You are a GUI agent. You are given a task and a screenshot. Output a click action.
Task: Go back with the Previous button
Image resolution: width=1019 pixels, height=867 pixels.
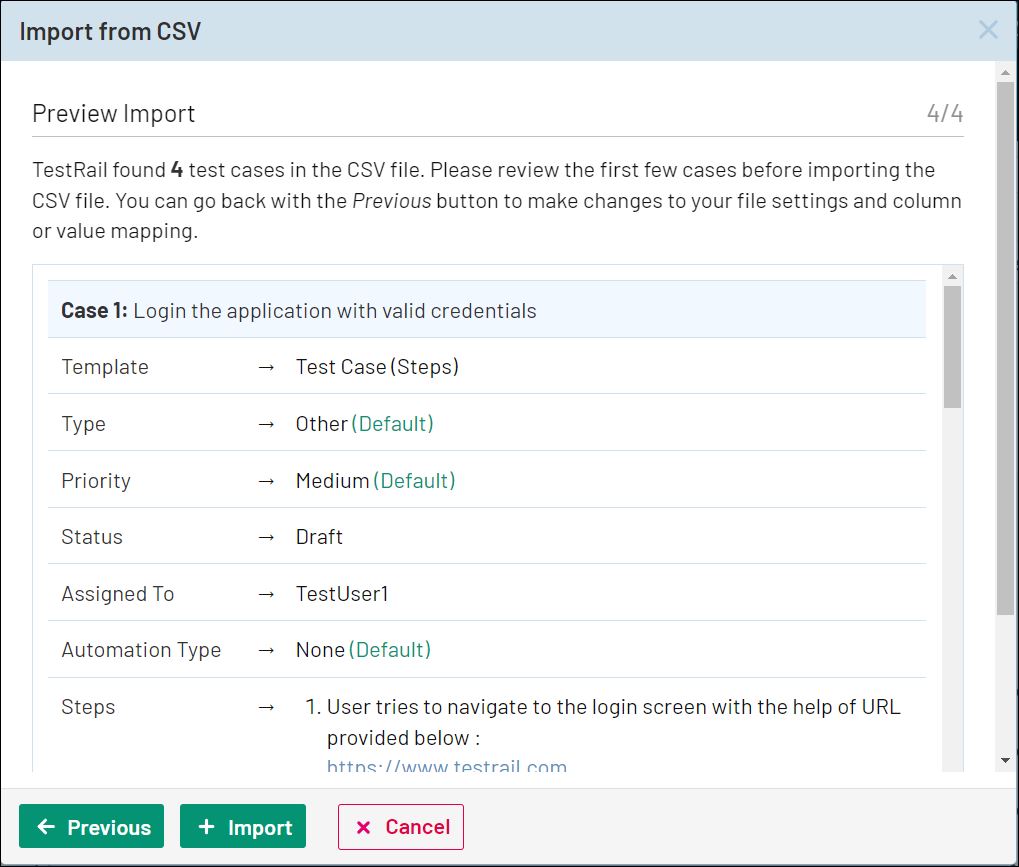[91, 827]
